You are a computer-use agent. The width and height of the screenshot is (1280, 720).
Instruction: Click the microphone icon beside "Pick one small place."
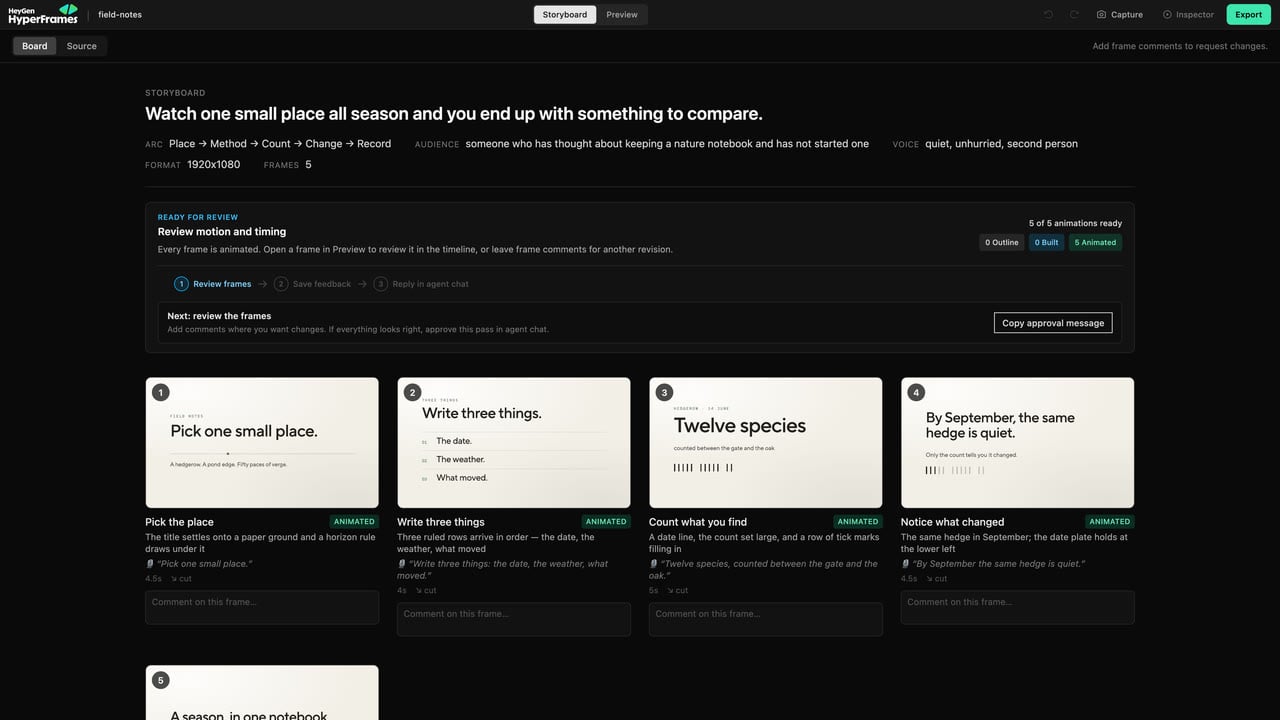[150, 564]
